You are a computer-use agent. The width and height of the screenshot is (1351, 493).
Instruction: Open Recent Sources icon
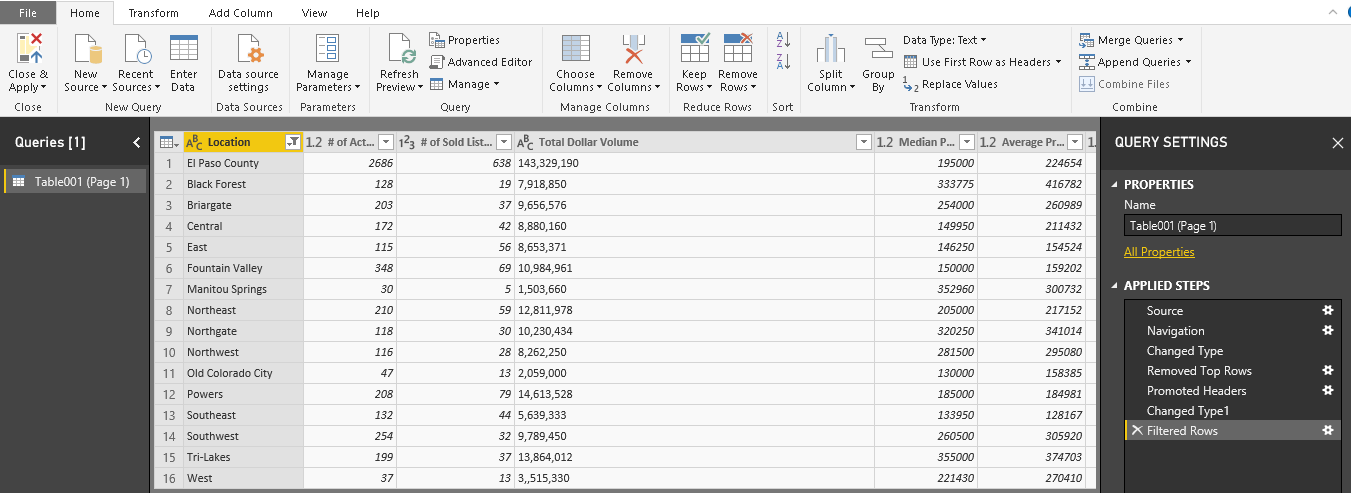coord(136,48)
